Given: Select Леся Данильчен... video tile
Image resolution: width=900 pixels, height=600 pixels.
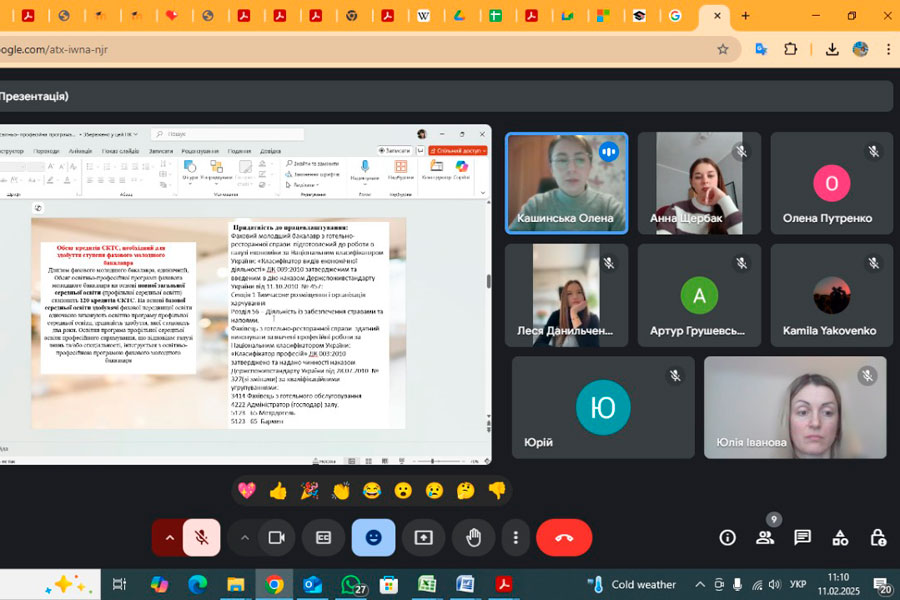Looking at the screenshot, I should [567, 295].
